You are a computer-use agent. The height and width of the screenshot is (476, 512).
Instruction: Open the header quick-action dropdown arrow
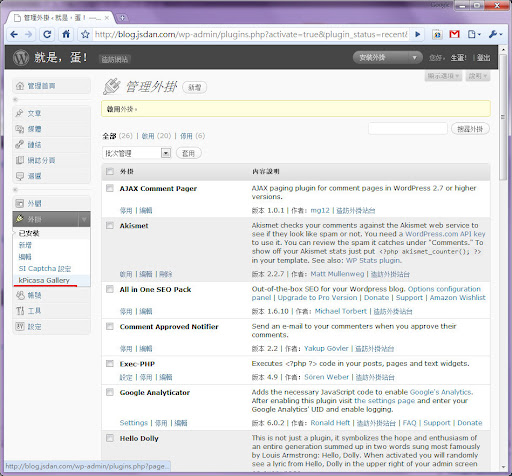point(415,58)
